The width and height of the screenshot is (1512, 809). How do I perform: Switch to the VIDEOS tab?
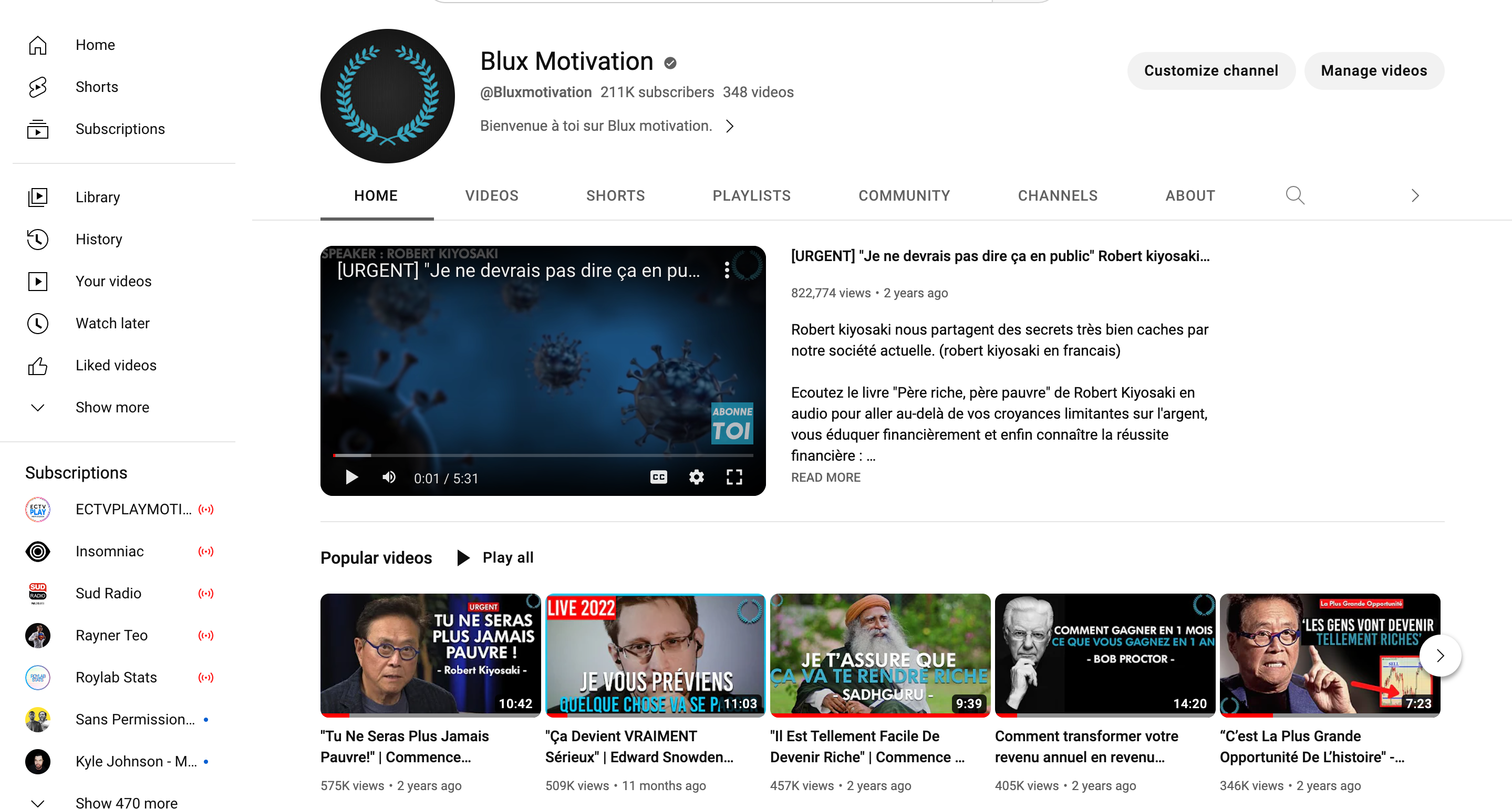point(492,196)
